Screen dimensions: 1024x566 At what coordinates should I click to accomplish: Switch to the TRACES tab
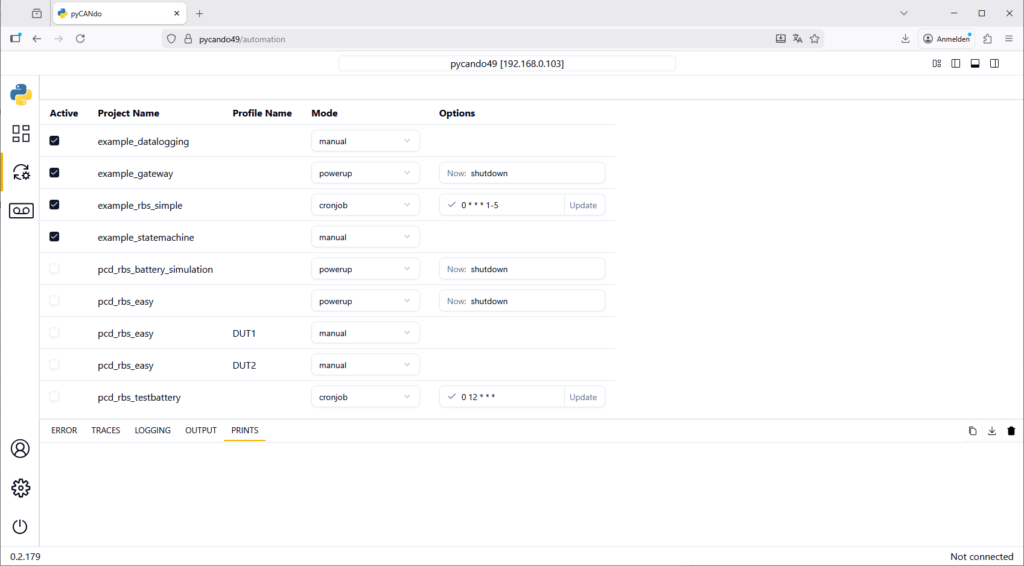click(105, 430)
